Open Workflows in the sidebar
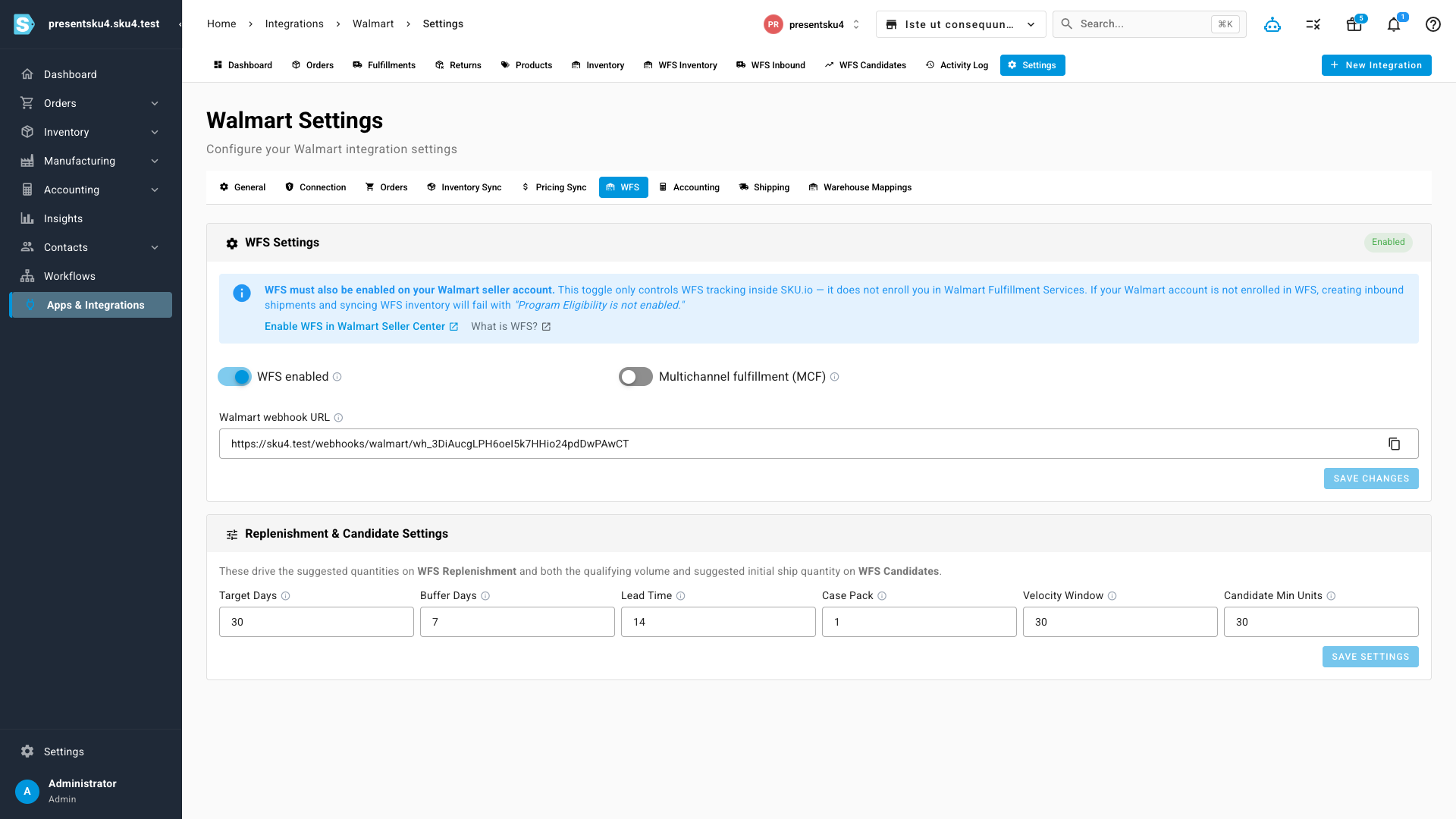 [90, 276]
